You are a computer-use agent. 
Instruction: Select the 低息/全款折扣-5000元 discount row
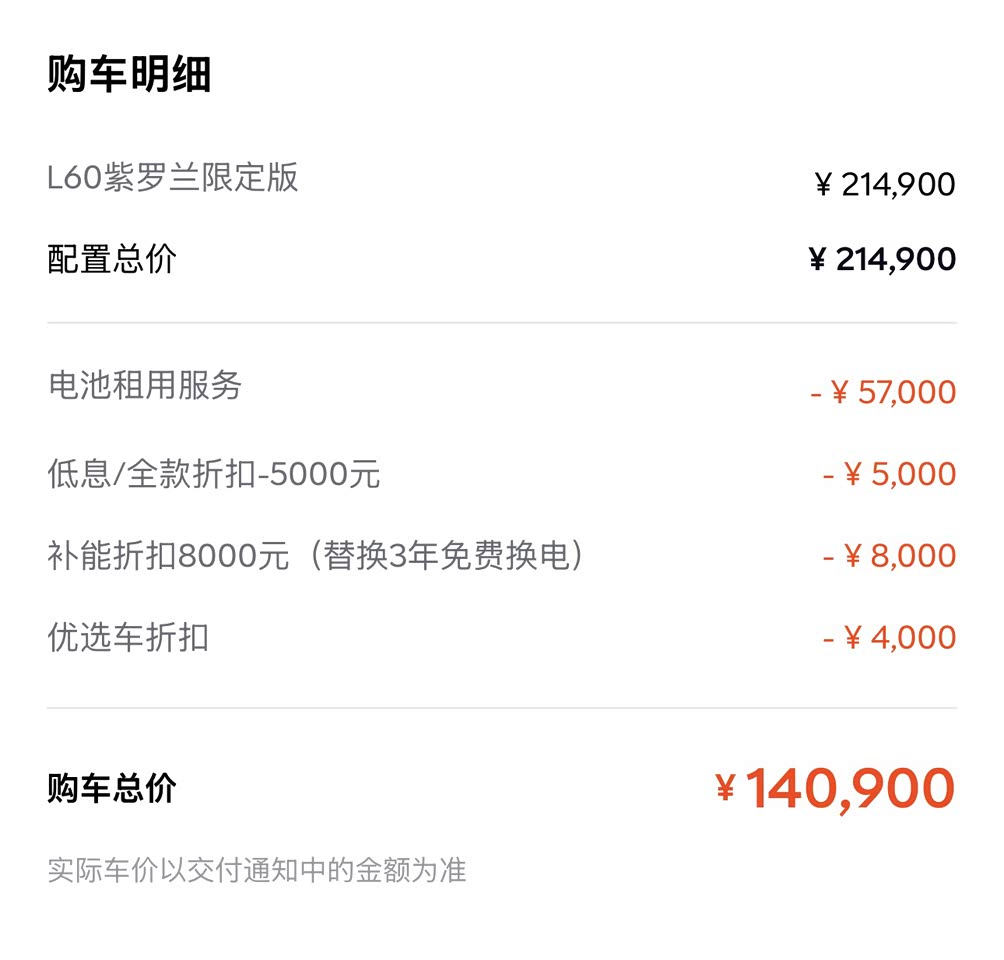click(214, 473)
